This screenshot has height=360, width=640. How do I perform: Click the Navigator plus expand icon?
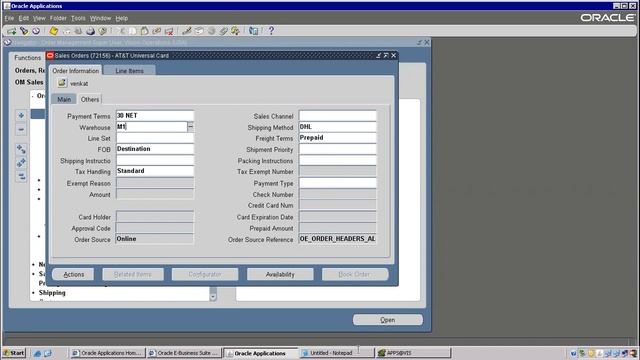point(21,116)
